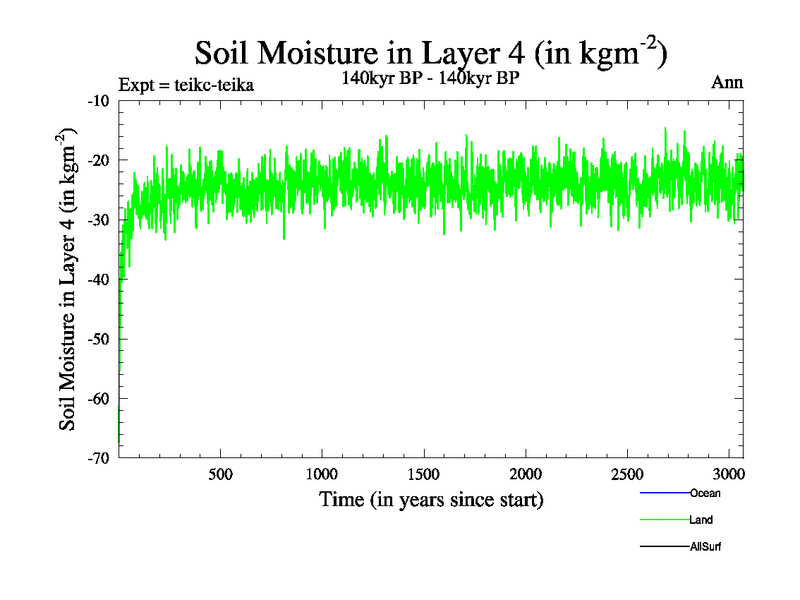The height and width of the screenshot is (600, 800).
Task: Click the 1500 tick label on x-axis
Action: click(425, 474)
